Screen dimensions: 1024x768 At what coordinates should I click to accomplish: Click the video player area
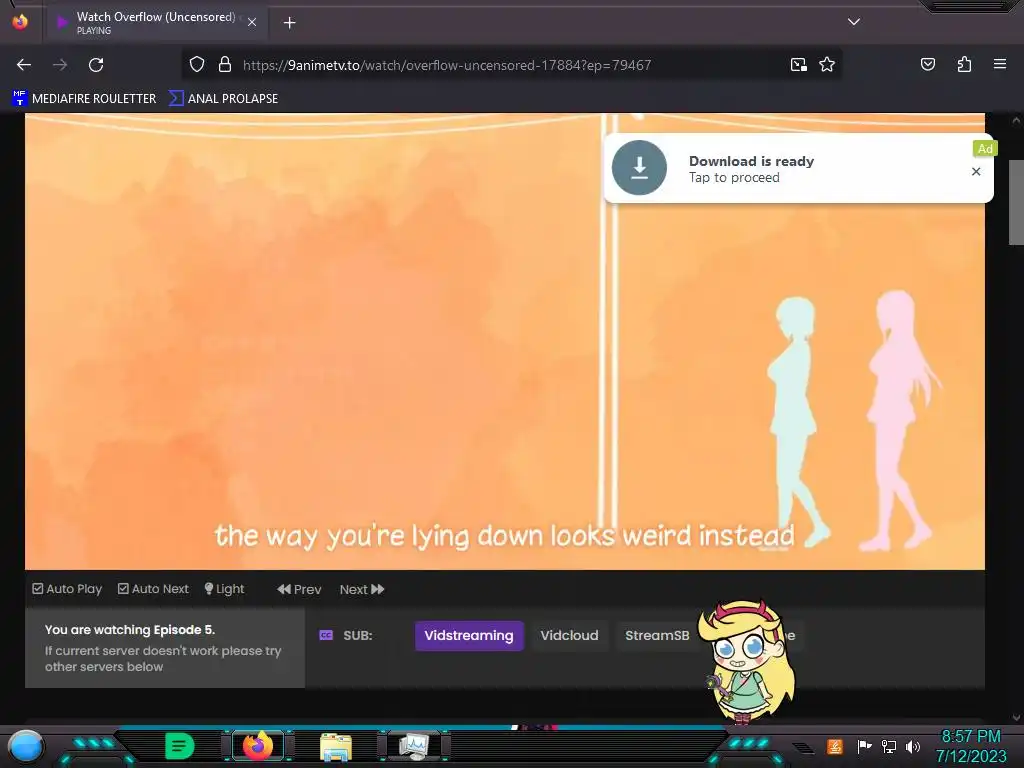[505, 342]
